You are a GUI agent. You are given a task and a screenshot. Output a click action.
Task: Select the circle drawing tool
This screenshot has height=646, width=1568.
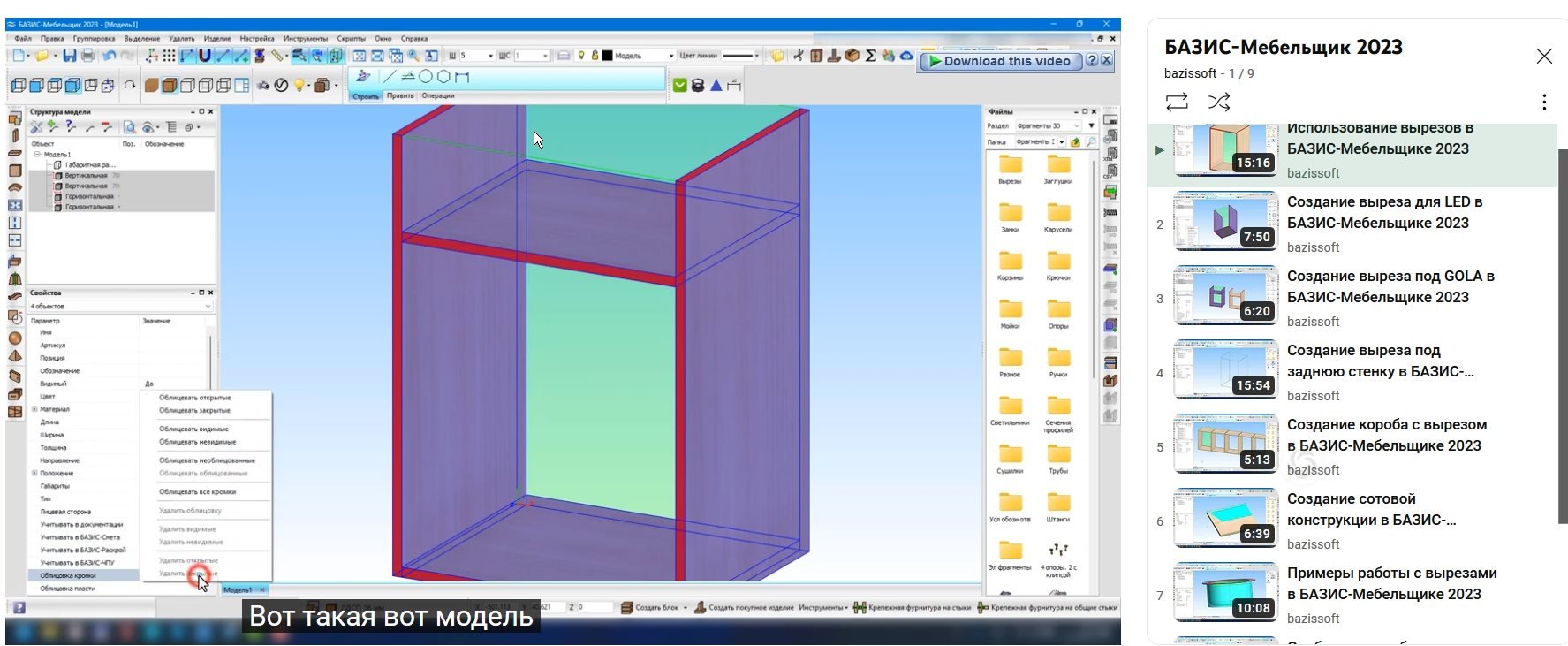coord(426,77)
